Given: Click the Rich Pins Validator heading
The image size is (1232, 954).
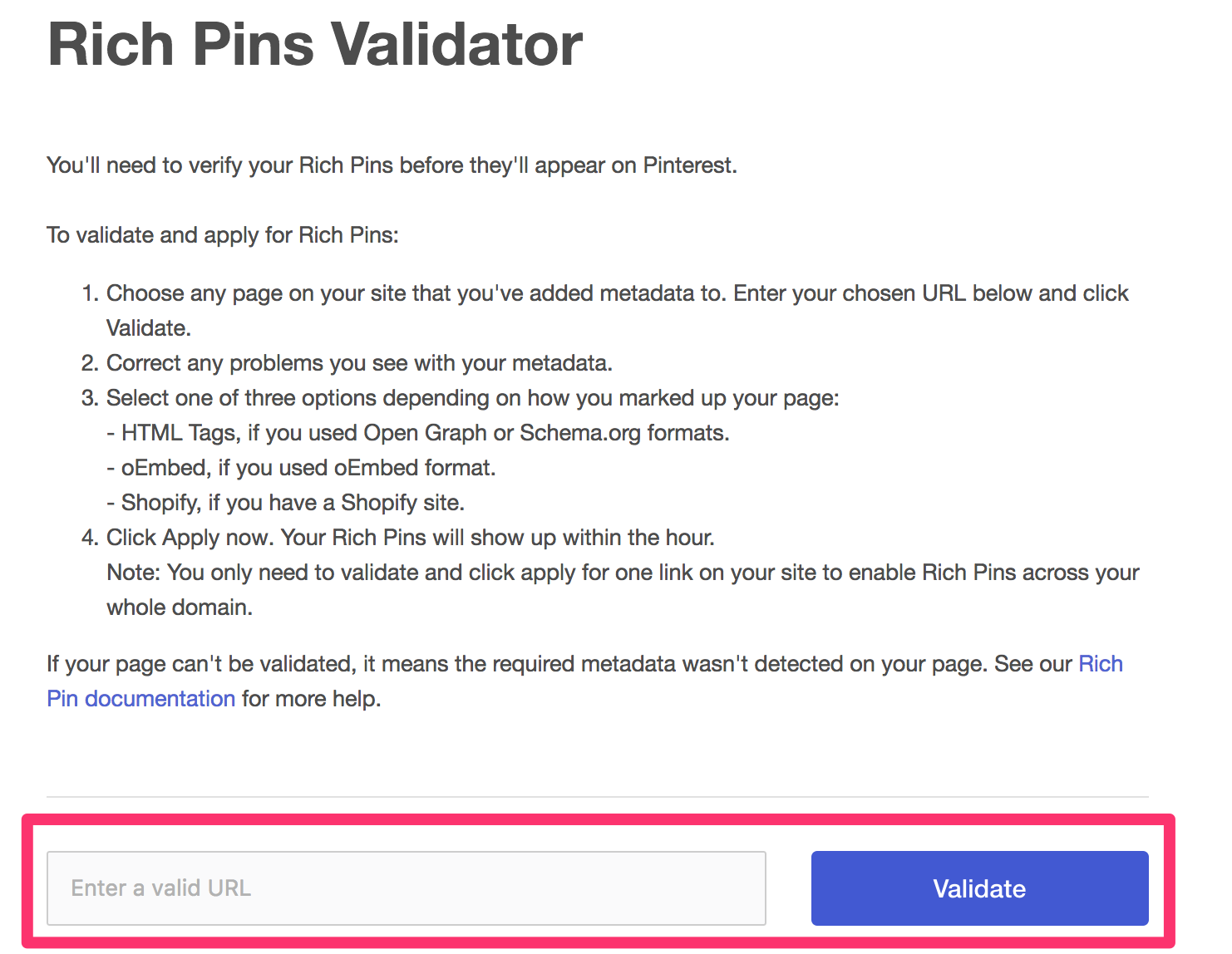Looking at the screenshot, I should pos(314,45).
